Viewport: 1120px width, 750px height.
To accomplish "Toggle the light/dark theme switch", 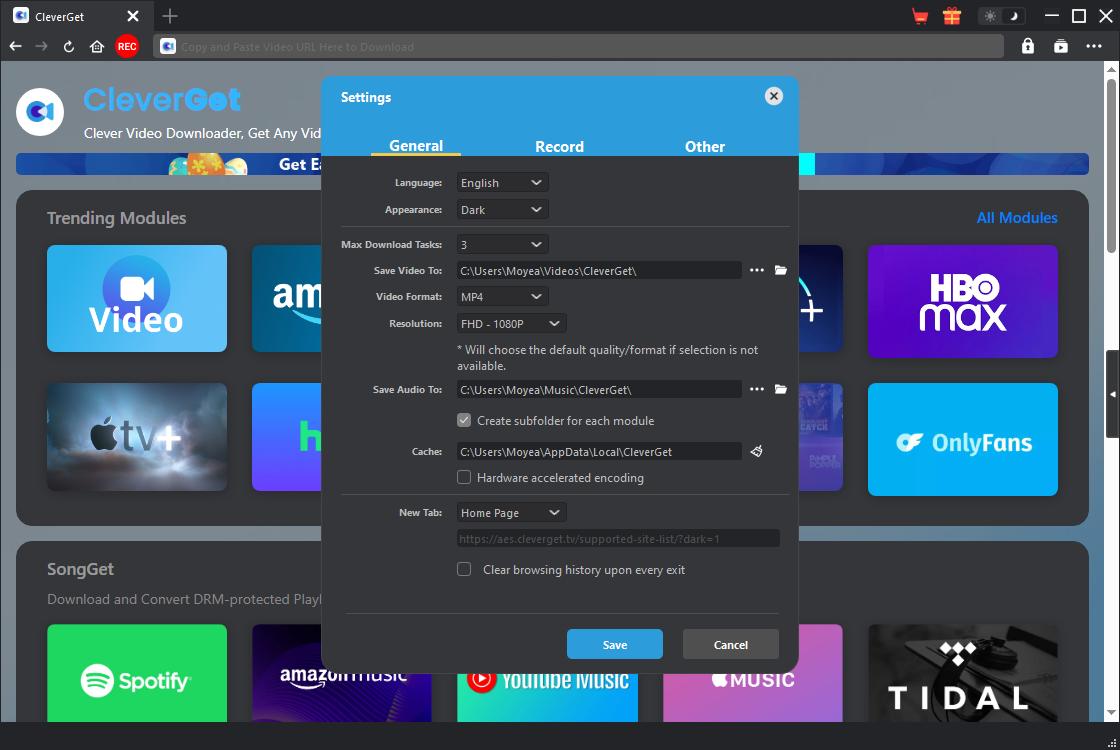I will (1002, 16).
